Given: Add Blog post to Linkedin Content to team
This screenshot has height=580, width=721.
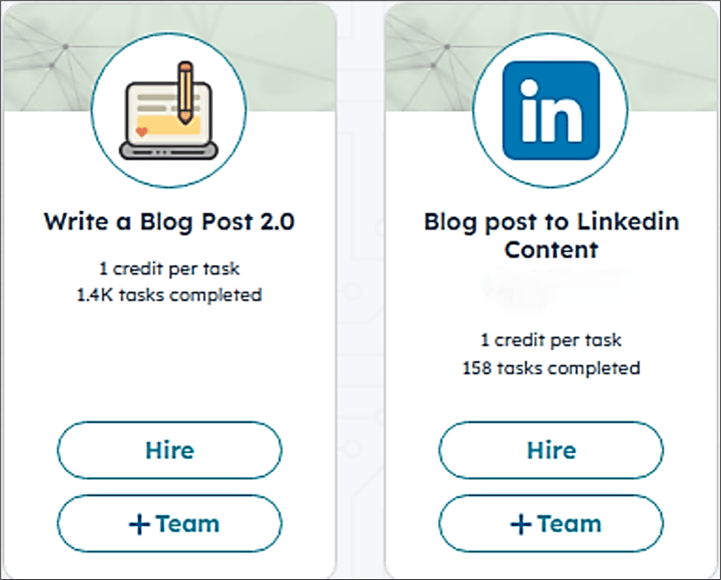Looking at the screenshot, I should tap(551, 523).
